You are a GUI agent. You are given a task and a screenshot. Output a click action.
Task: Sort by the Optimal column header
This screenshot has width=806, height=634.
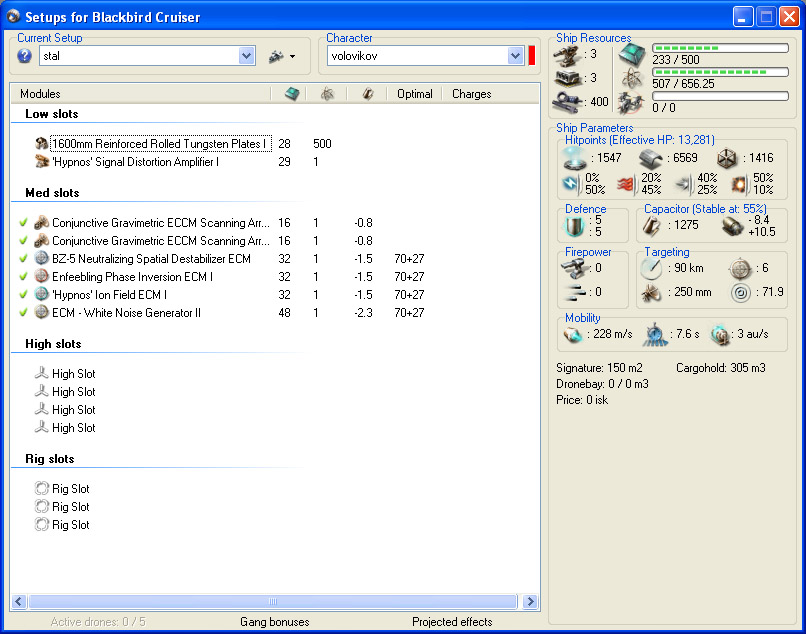click(x=414, y=94)
